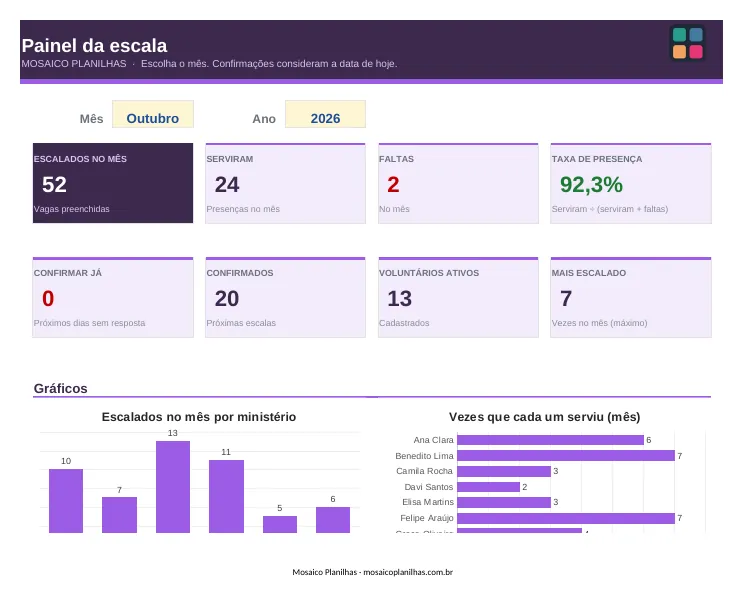
Task: Click Ana Clara's bar in the served chart
Action: click(550, 440)
